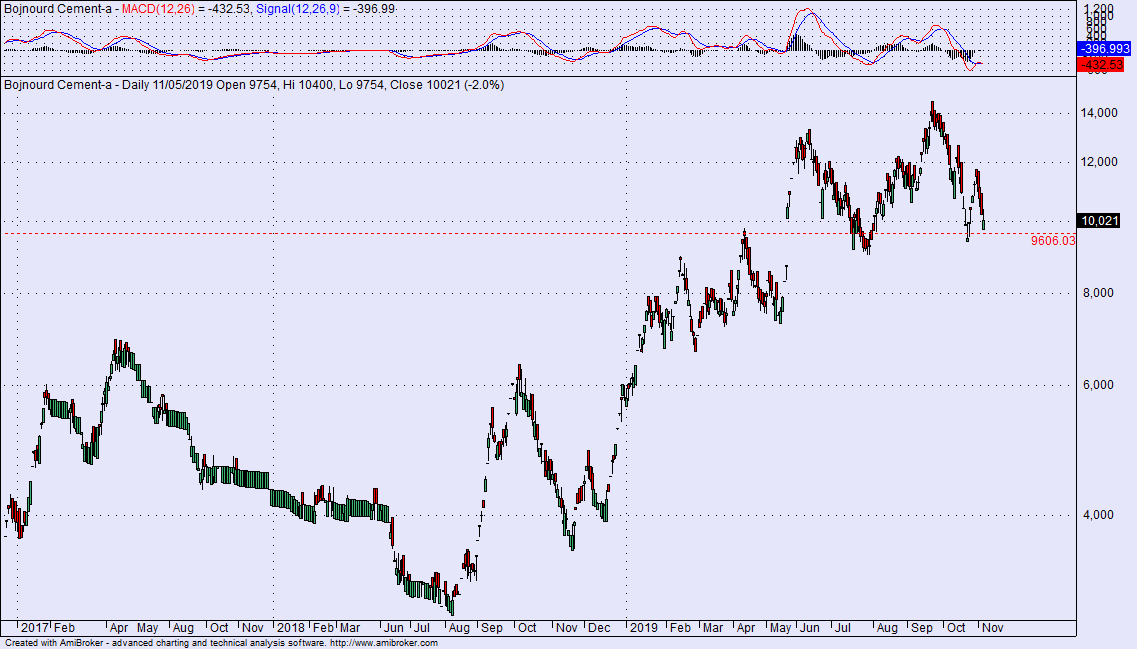The width and height of the screenshot is (1137, 649).
Task: Click the red 9606.03 level label
Action: (1053, 241)
